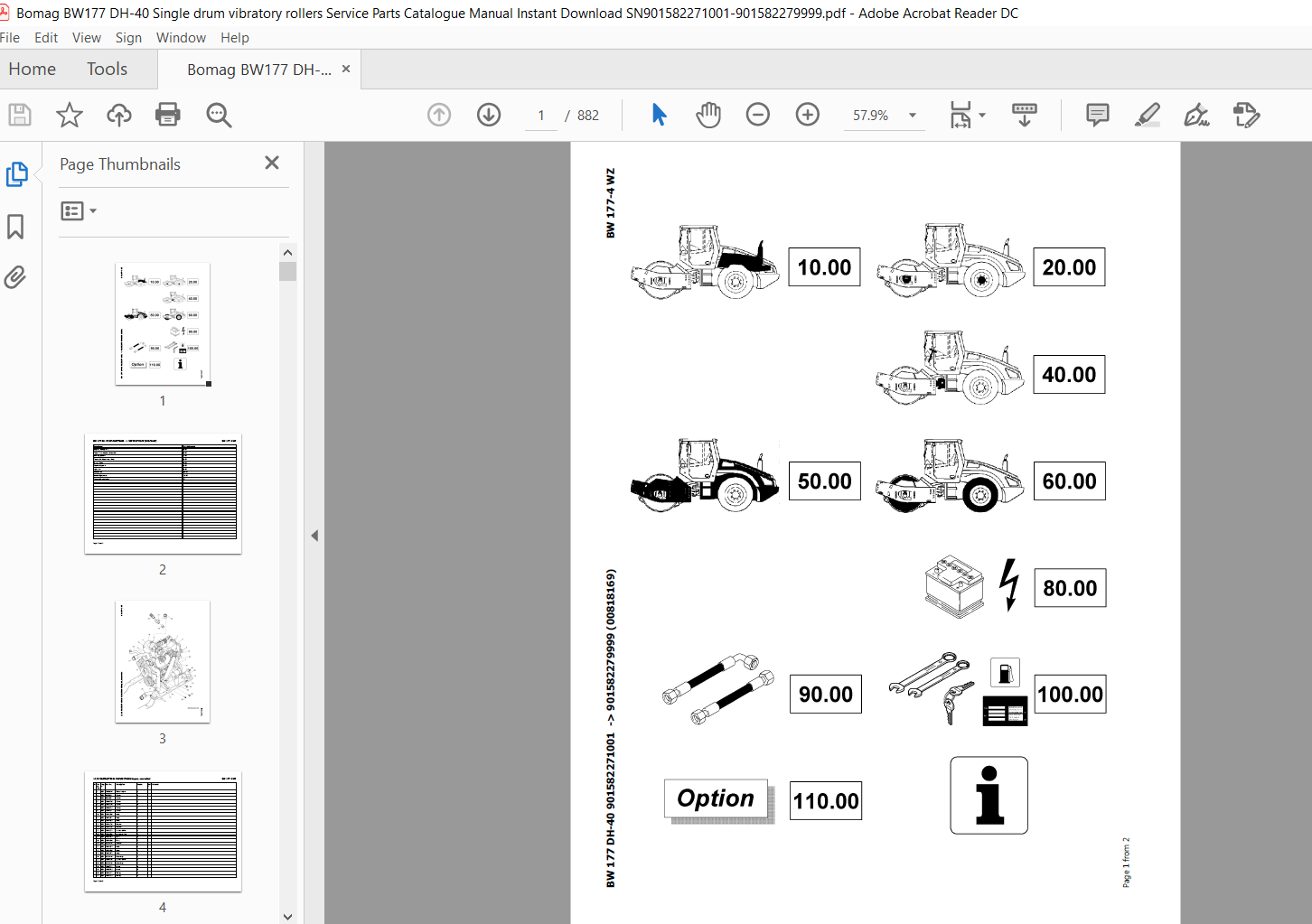Screen dimensions: 1312x924
Task: Zoom out with minus icon
Action: click(x=758, y=115)
